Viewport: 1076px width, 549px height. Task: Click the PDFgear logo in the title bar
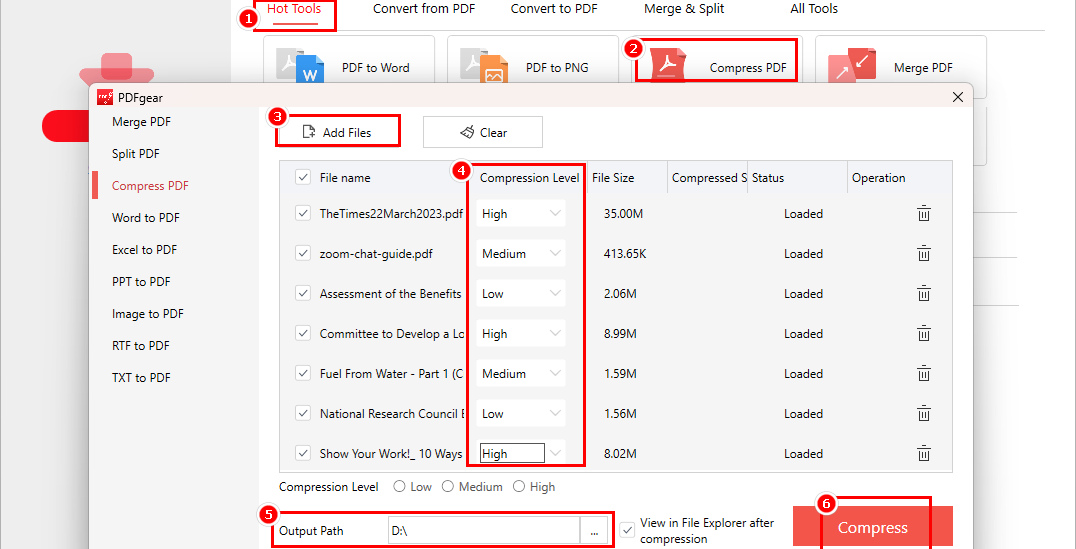(104, 97)
